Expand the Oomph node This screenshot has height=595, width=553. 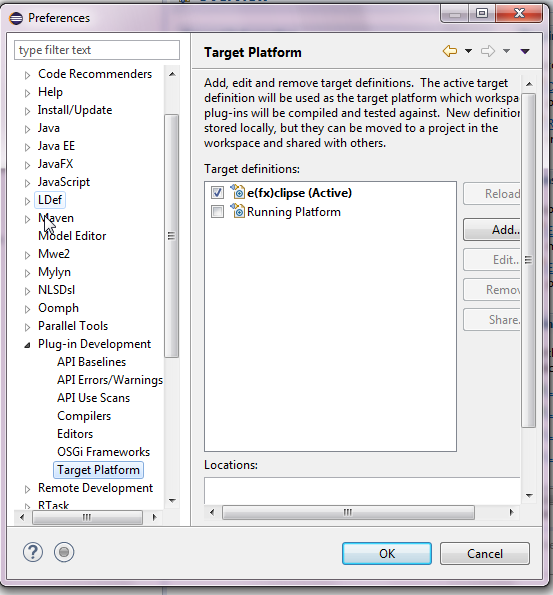[27, 309]
